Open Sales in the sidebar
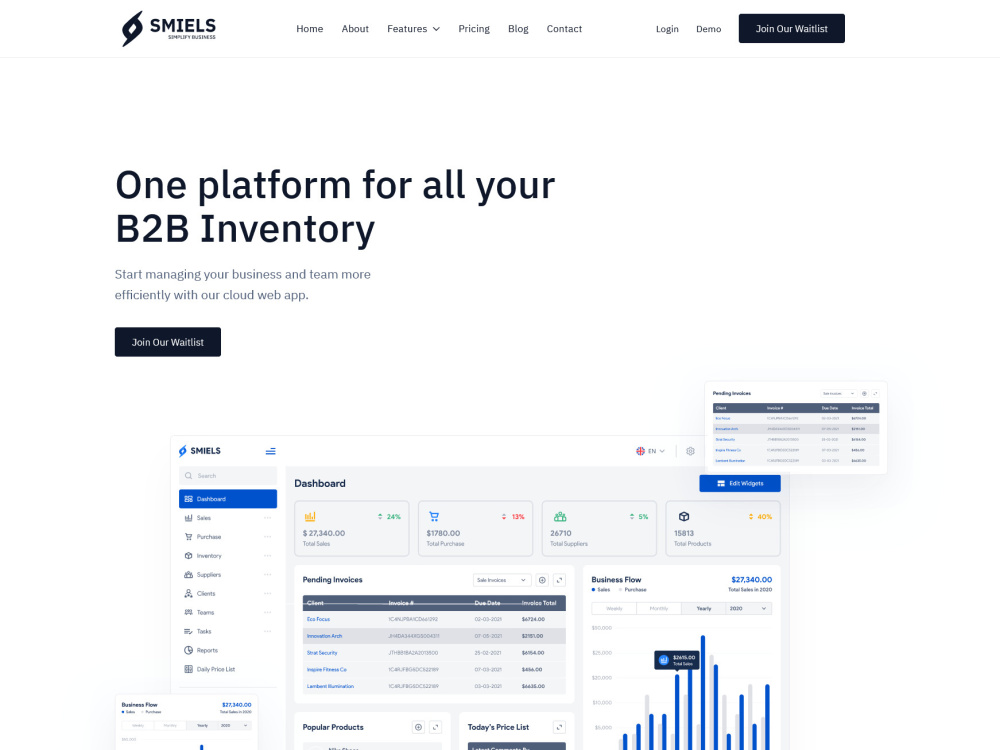Screen dimensions: 1000x750 click(x=203, y=518)
